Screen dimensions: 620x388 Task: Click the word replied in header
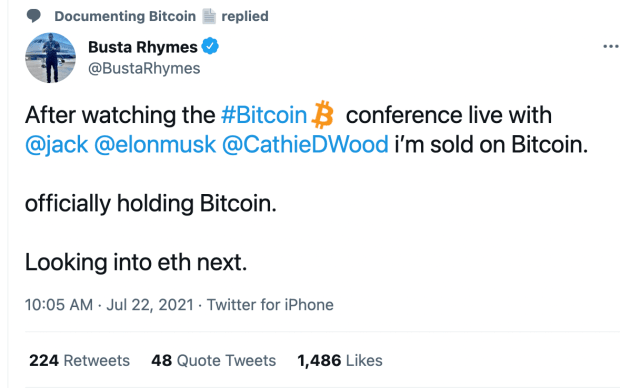tap(245, 16)
